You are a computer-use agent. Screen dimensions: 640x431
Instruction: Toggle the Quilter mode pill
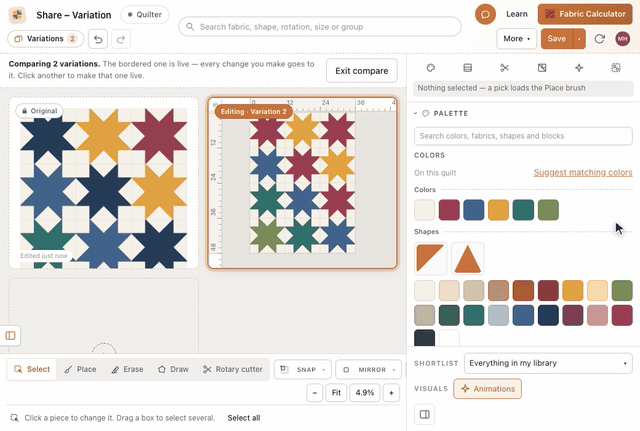[x=144, y=15]
